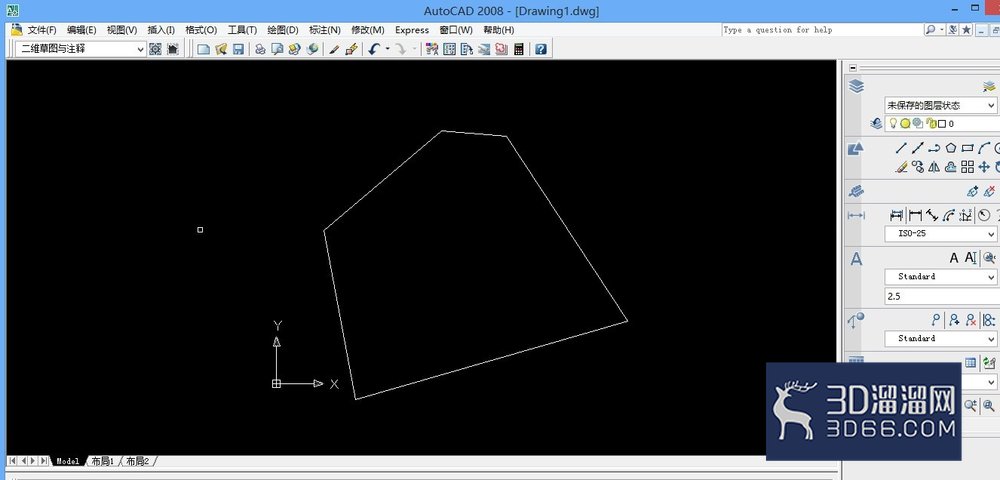Click the 3D DWF globe icon
Image resolution: width=1000 pixels, height=480 pixels.
coord(312,49)
